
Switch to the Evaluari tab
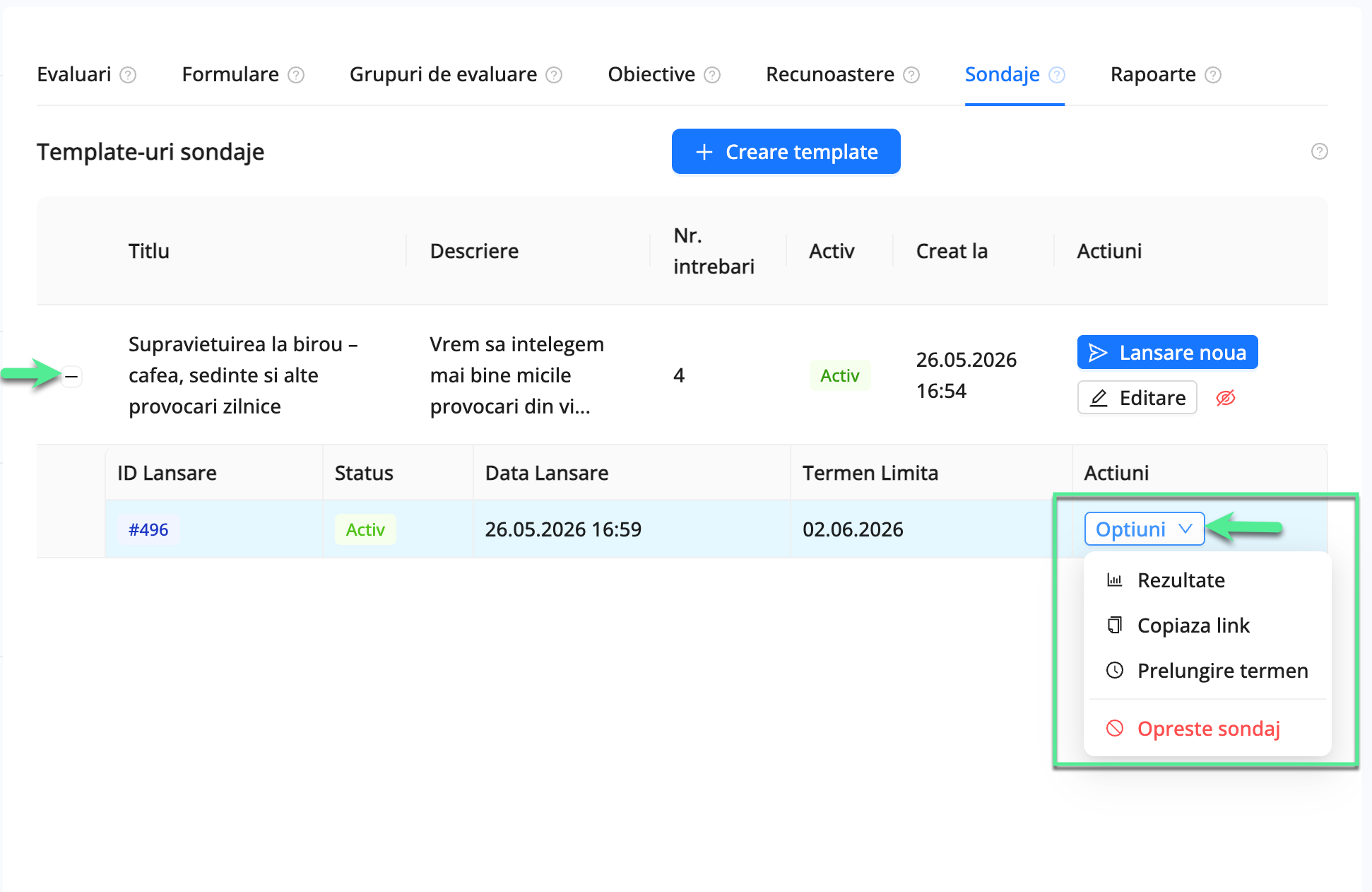coord(74,74)
